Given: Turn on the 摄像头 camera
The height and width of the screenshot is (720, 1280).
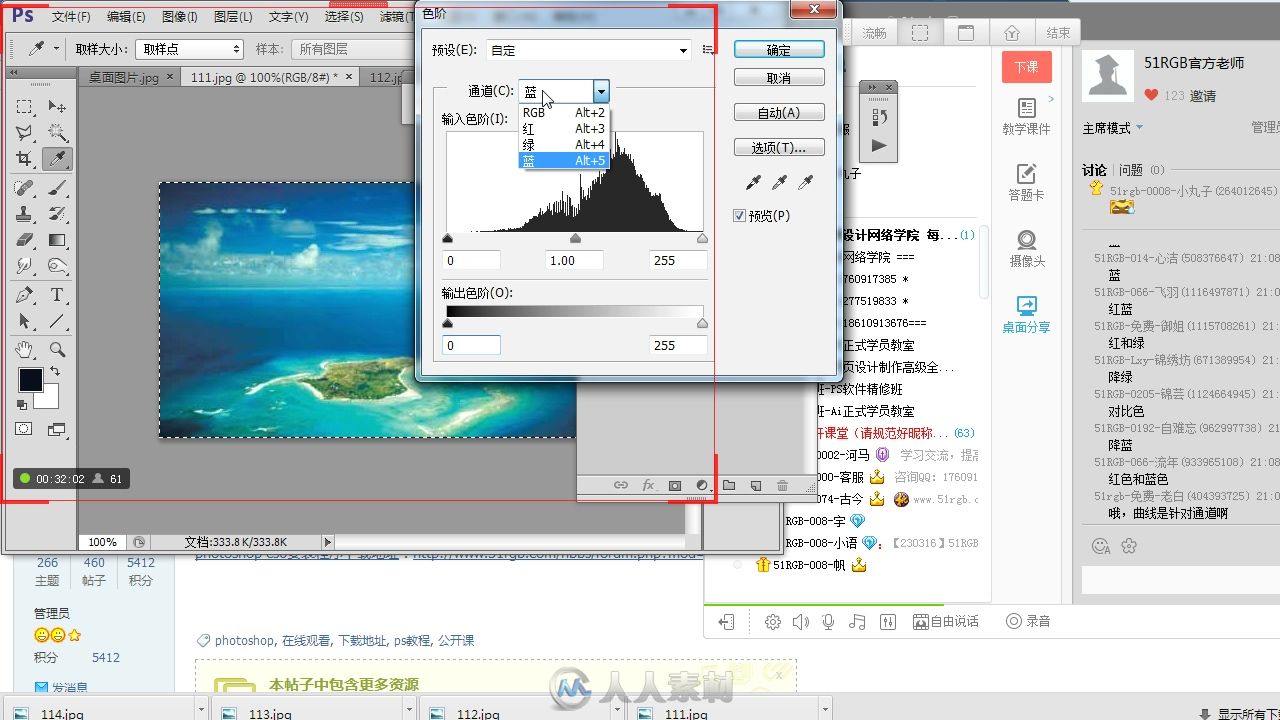Looking at the screenshot, I should [1026, 248].
